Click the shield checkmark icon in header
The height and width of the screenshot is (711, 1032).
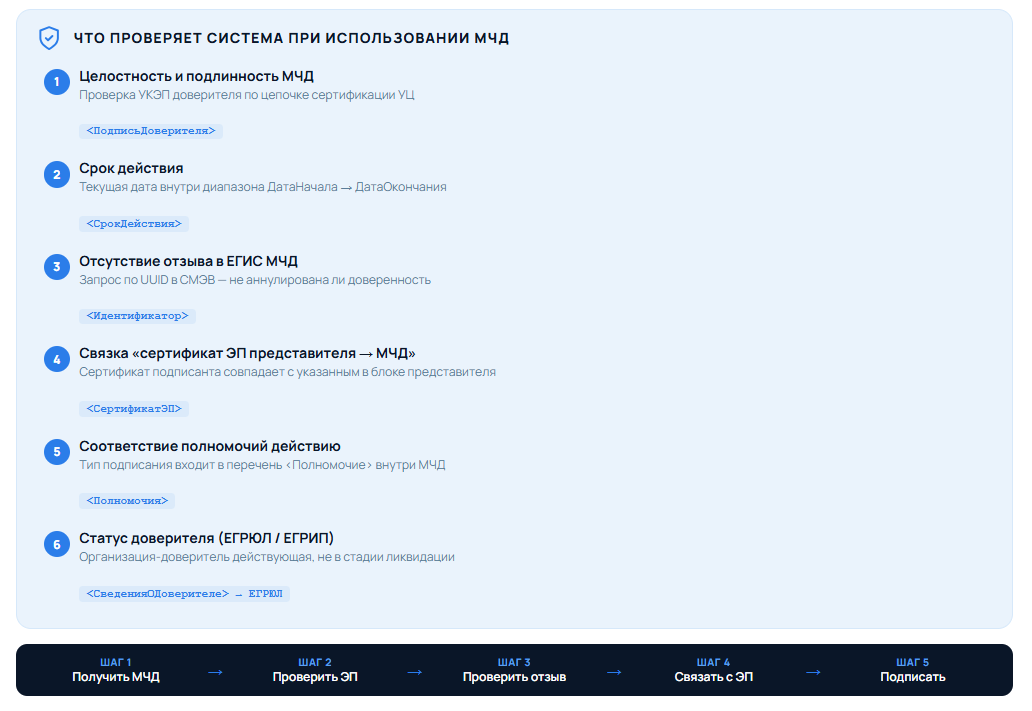(x=49, y=38)
